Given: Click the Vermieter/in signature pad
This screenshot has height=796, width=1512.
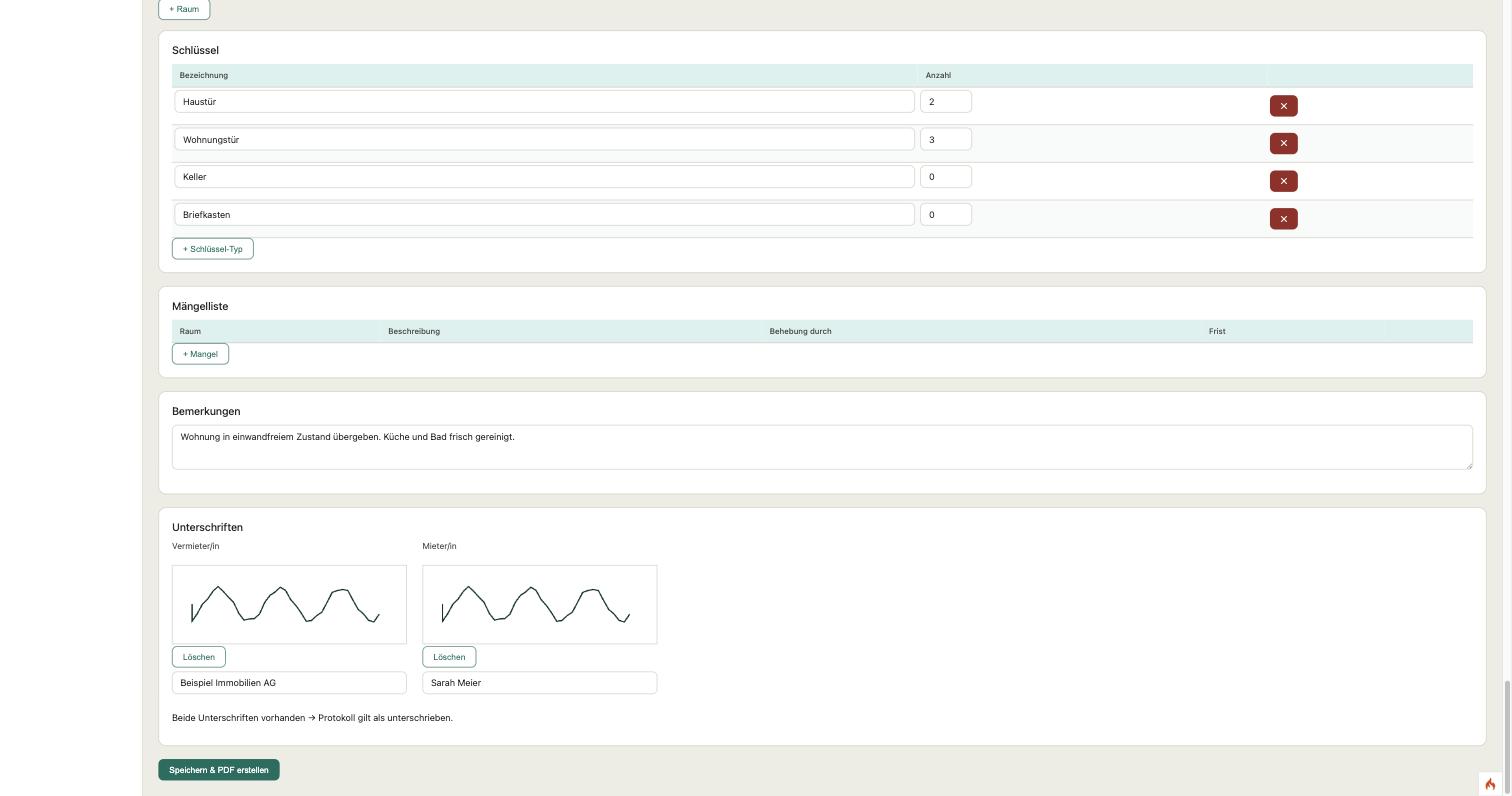Looking at the screenshot, I should tap(289, 605).
